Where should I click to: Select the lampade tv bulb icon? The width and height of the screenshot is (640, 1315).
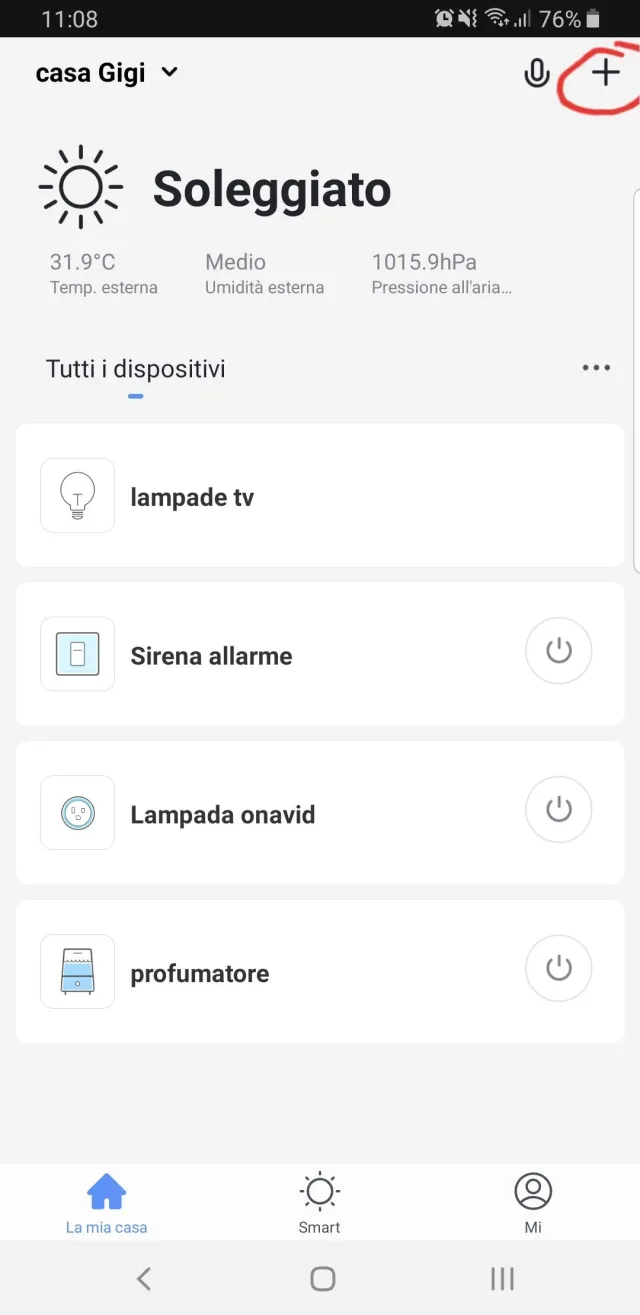tap(77, 495)
